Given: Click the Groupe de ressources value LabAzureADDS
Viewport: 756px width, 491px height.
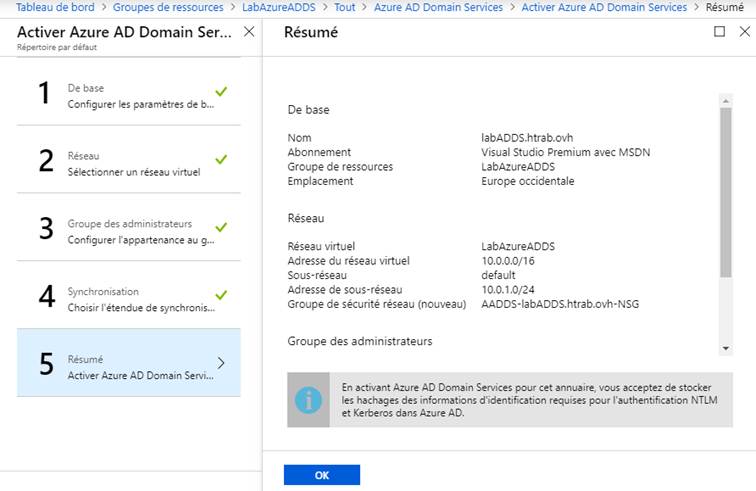Looking at the screenshot, I should 518,166.
